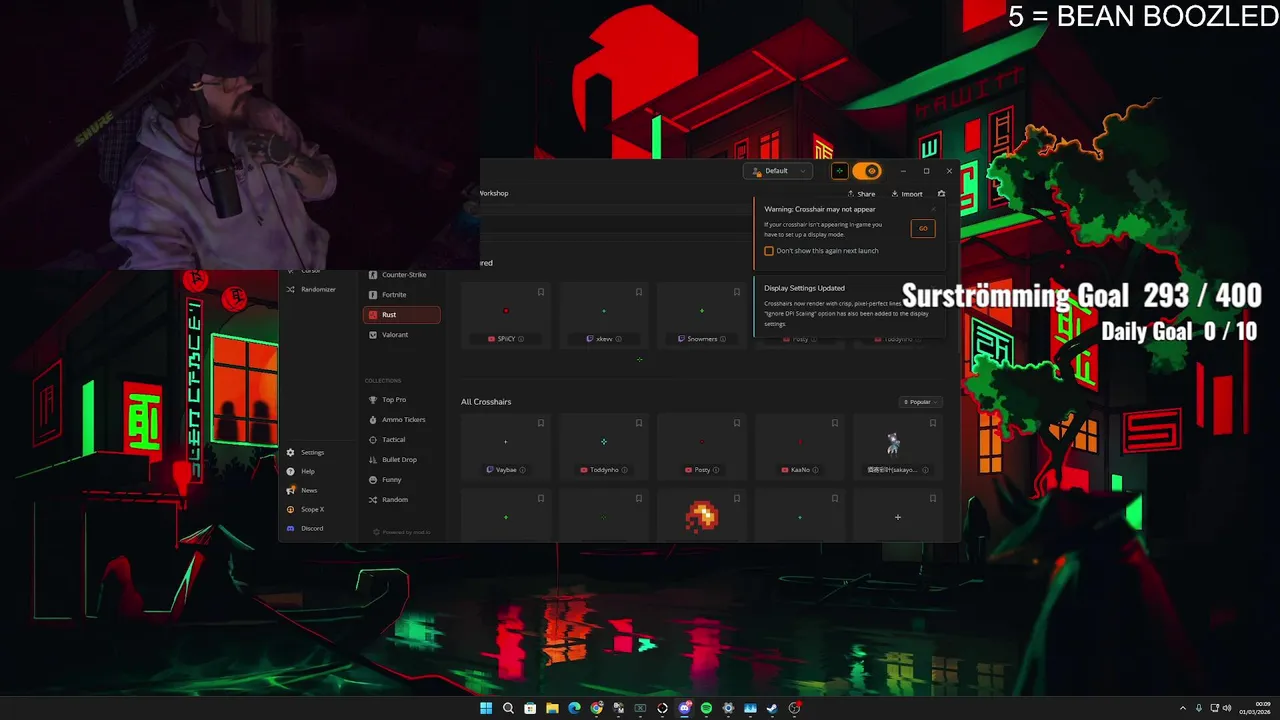Open the Windows Start menu
The image size is (1280, 720).
(x=486, y=708)
